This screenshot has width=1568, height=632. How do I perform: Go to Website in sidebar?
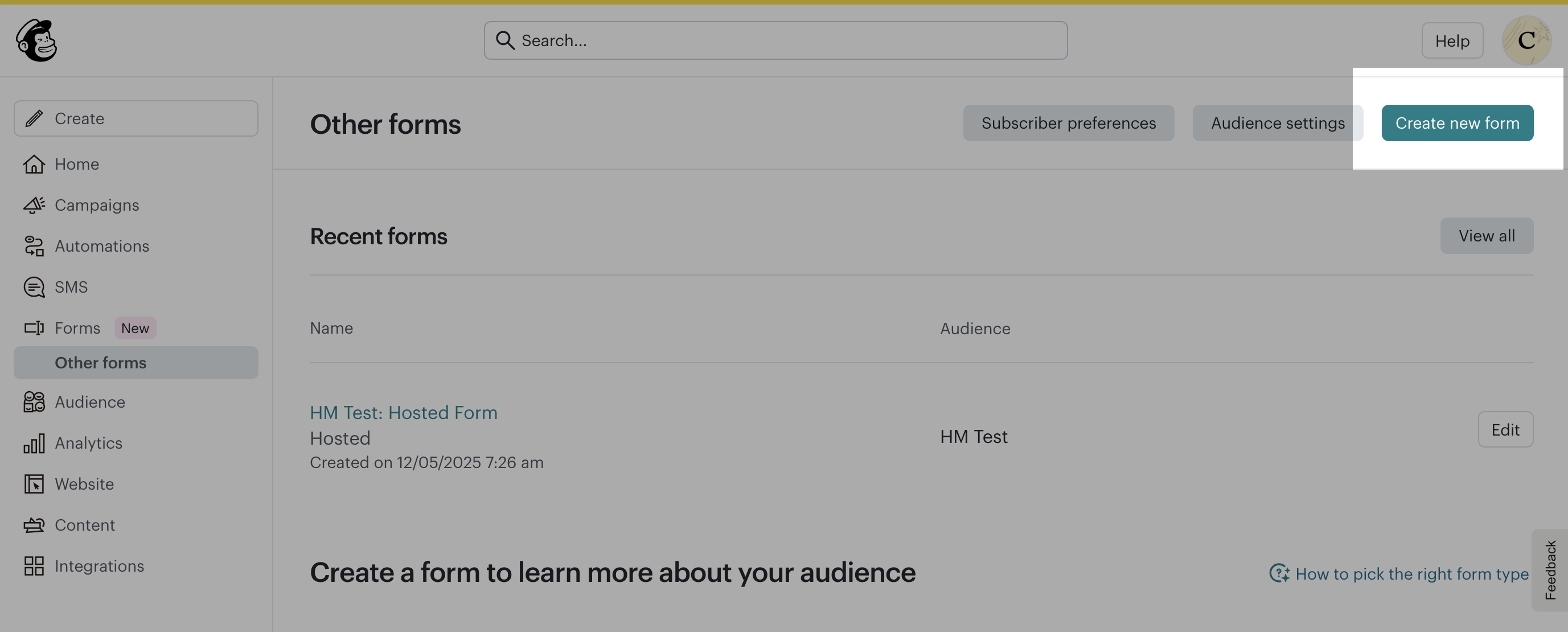[x=84, y=484]
